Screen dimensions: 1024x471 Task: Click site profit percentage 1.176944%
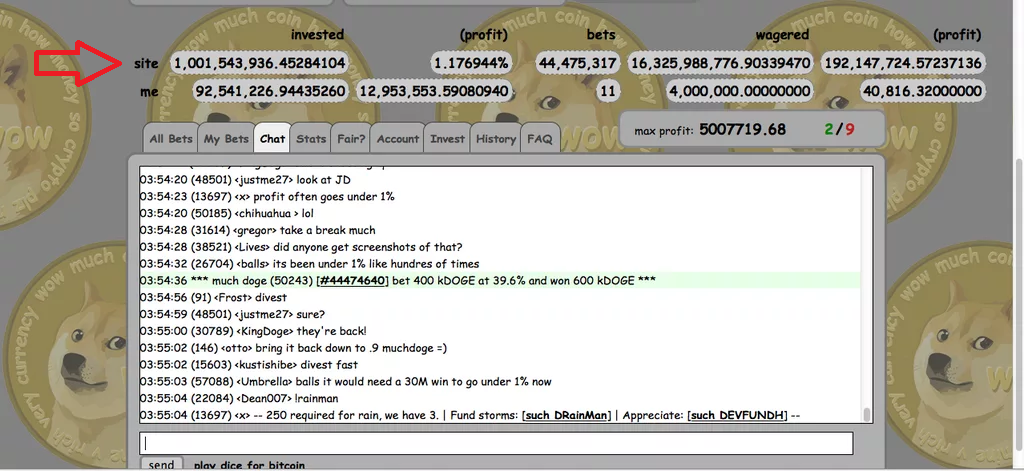tap(471, 63)
